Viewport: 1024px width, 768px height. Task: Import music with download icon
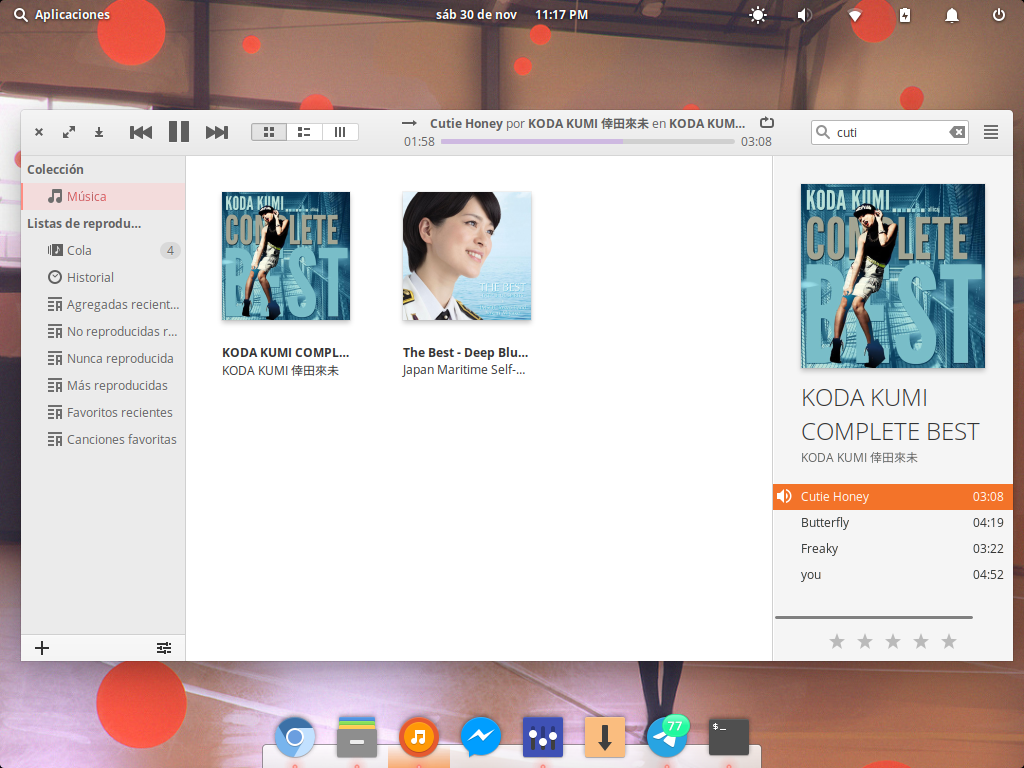99,133
